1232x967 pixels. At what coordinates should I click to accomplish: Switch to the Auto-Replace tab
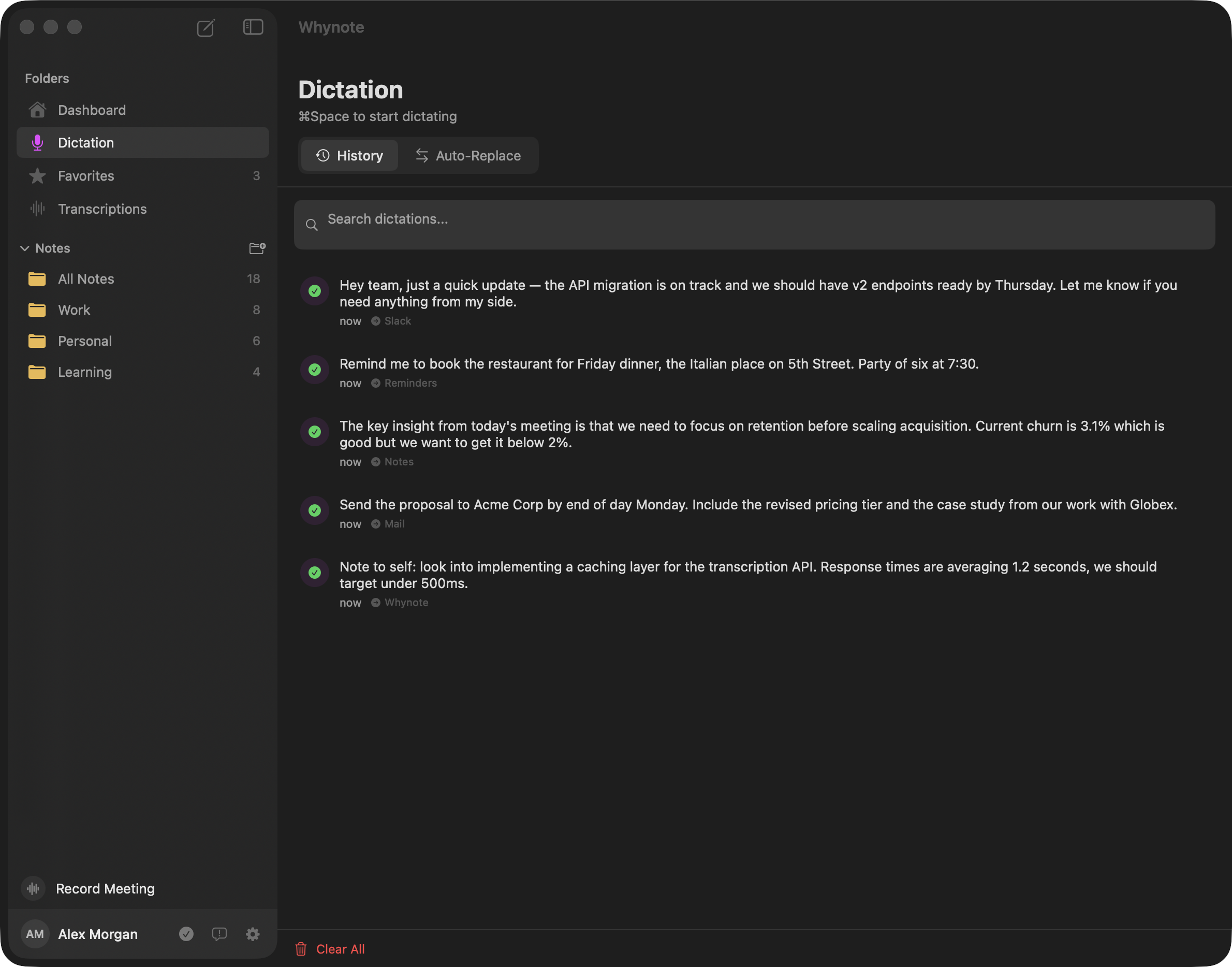click(468, 156)
